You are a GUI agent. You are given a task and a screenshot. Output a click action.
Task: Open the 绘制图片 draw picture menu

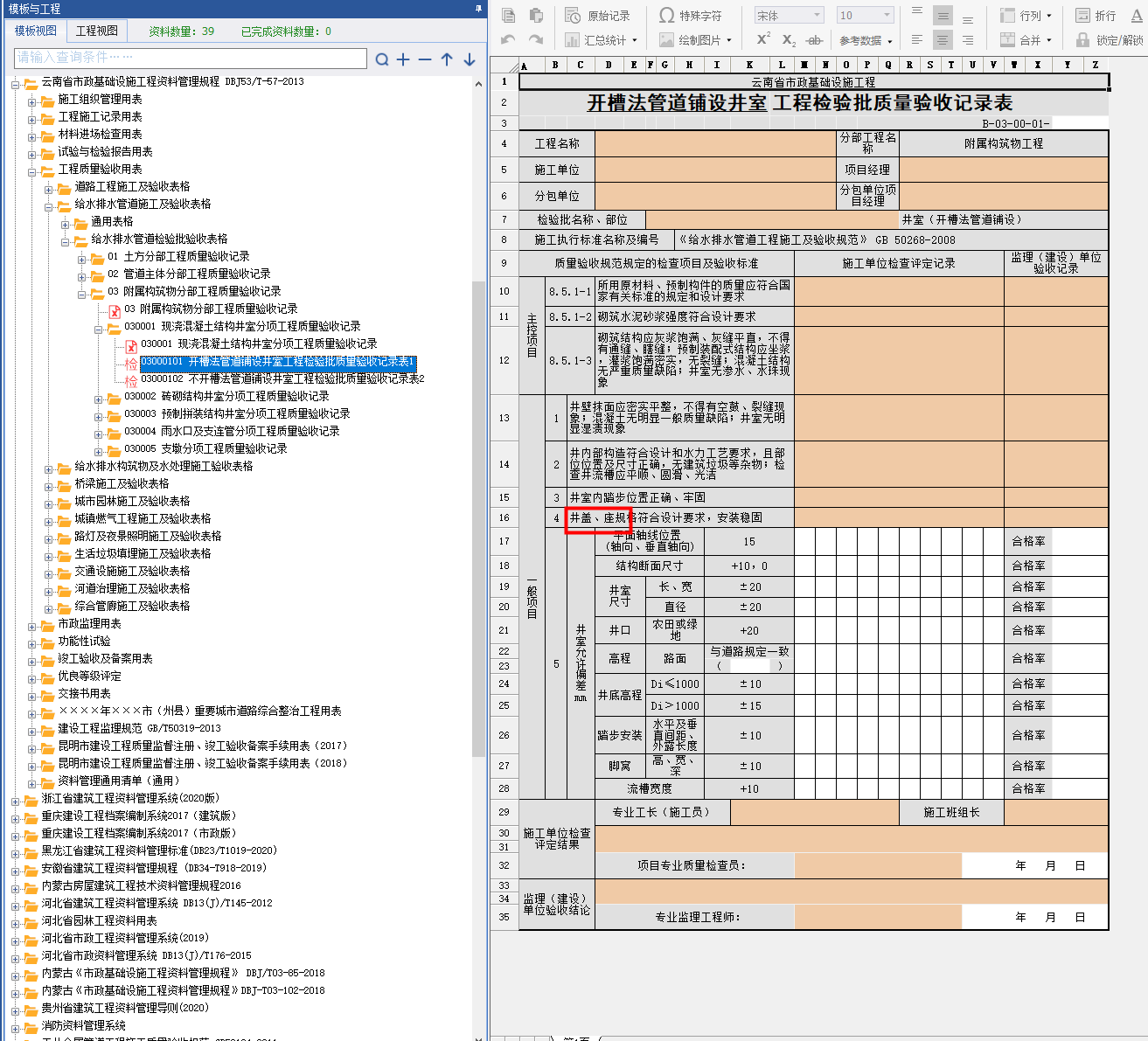pyautogui.click(x=695, y=40)
